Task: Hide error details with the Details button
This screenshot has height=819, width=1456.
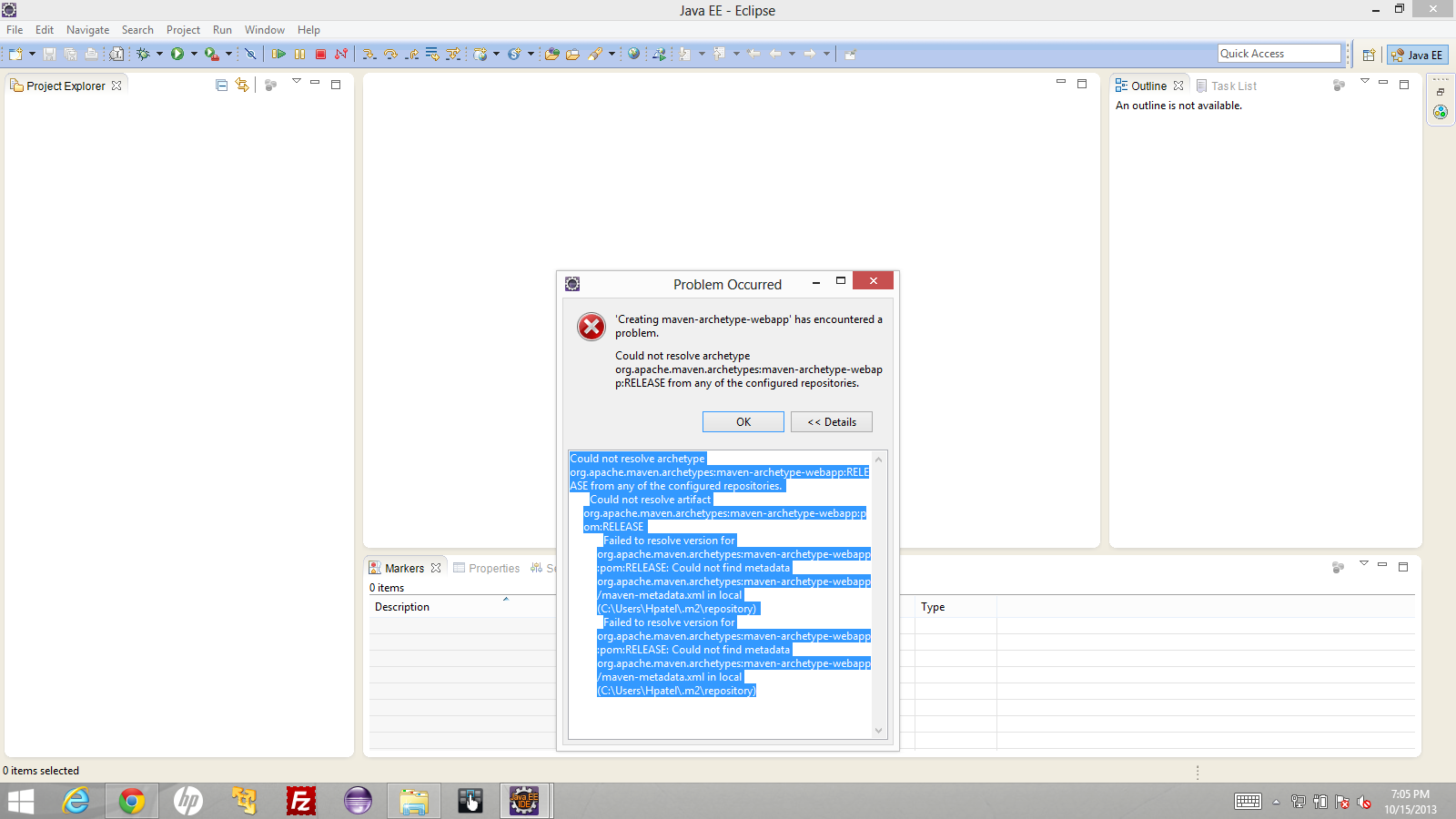Action: pos(831,422)
